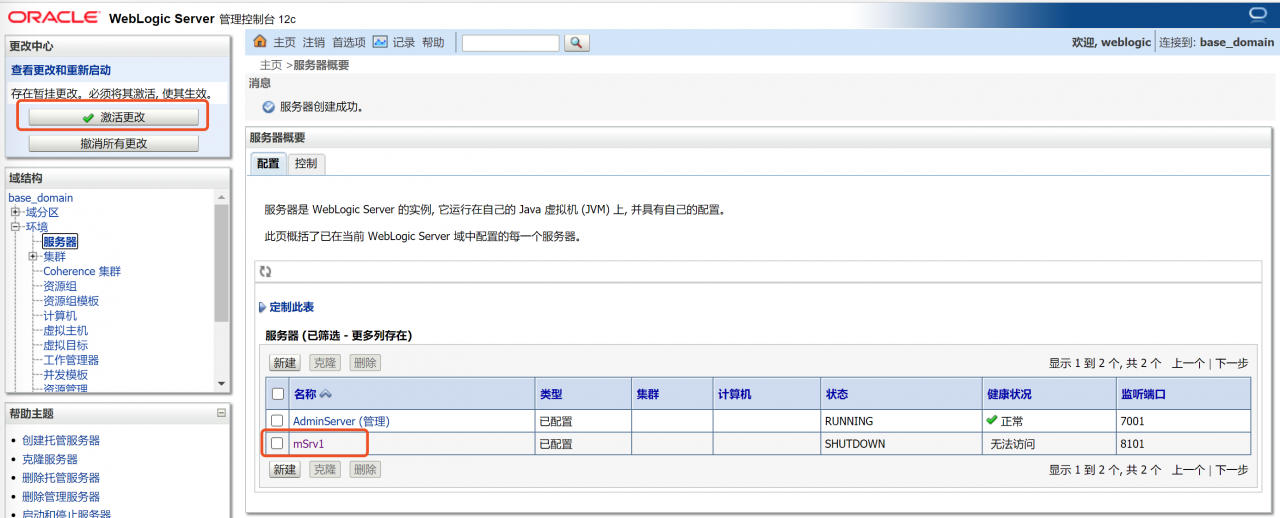The image size is (1280, 518).
Task: Click 记录 in the toolbar
Action: point(404,42)
